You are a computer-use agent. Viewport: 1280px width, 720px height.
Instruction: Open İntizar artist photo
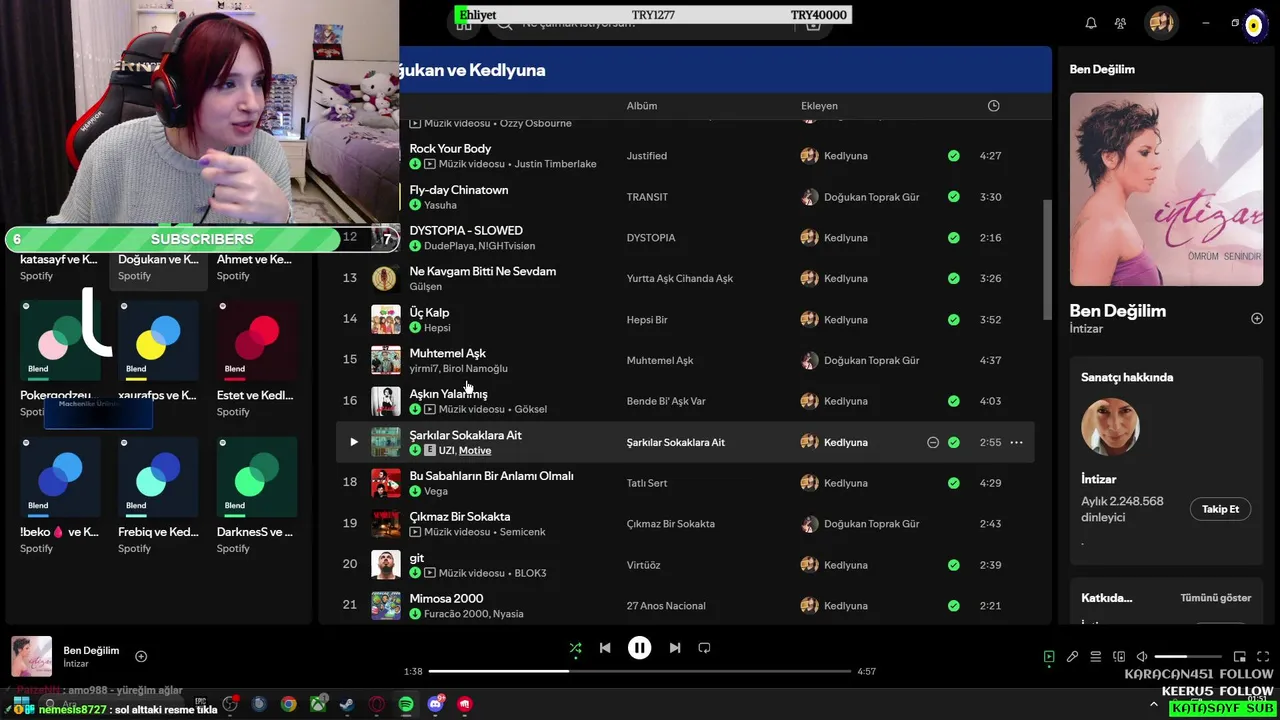1110,428
